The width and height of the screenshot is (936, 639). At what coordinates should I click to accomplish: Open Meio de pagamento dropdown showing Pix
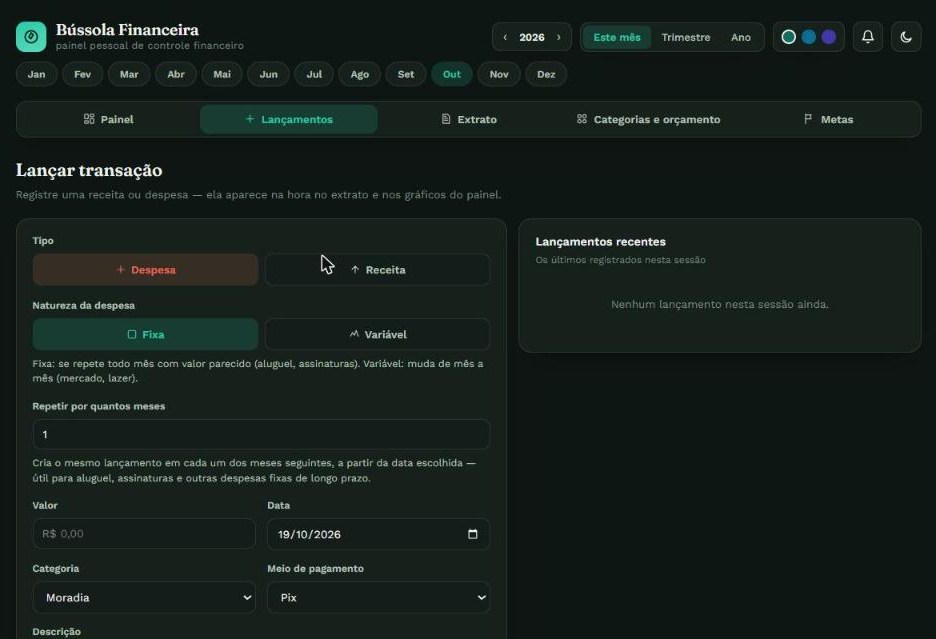click(x=378, y=597)
